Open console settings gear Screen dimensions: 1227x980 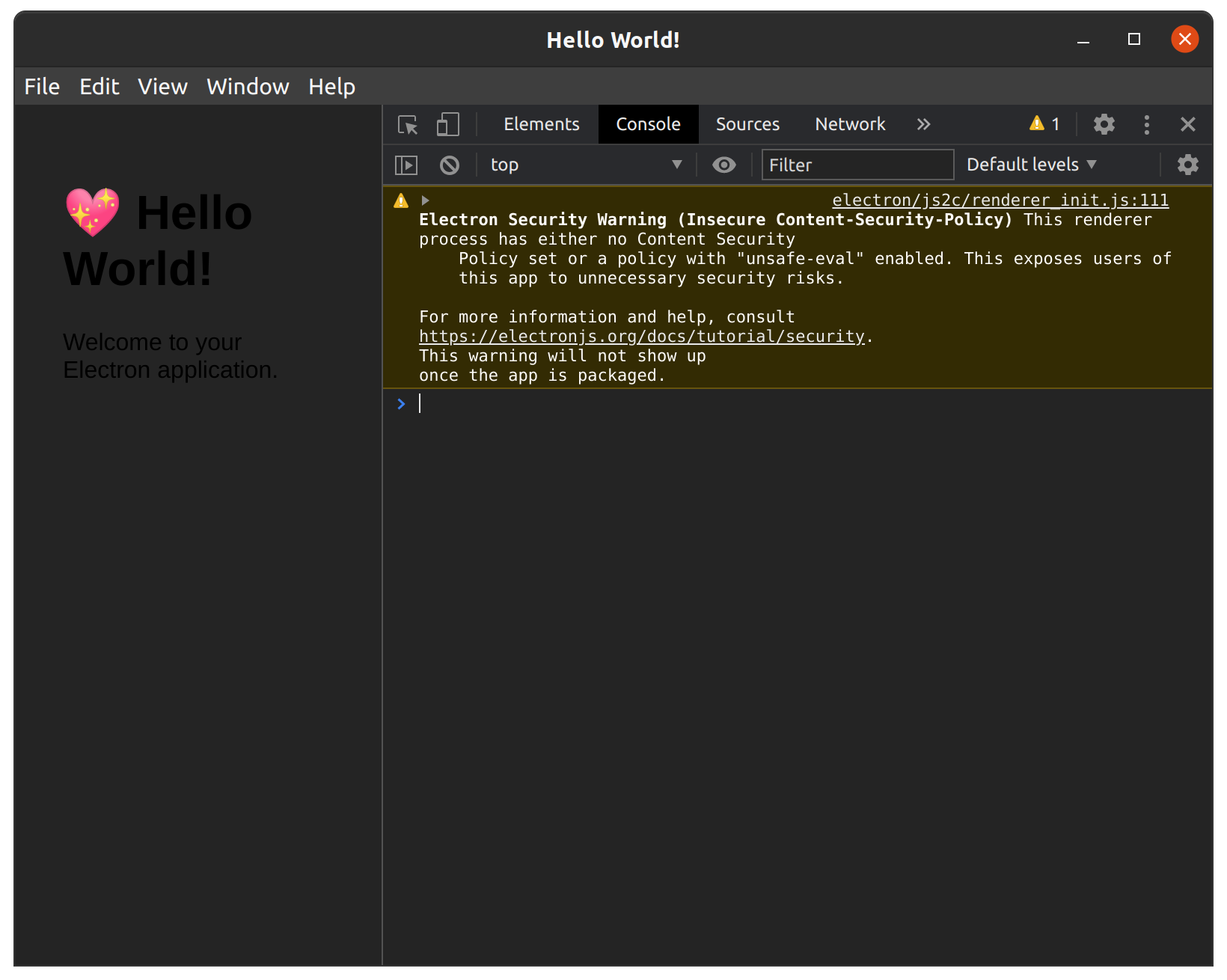[x=1188, y=165]
